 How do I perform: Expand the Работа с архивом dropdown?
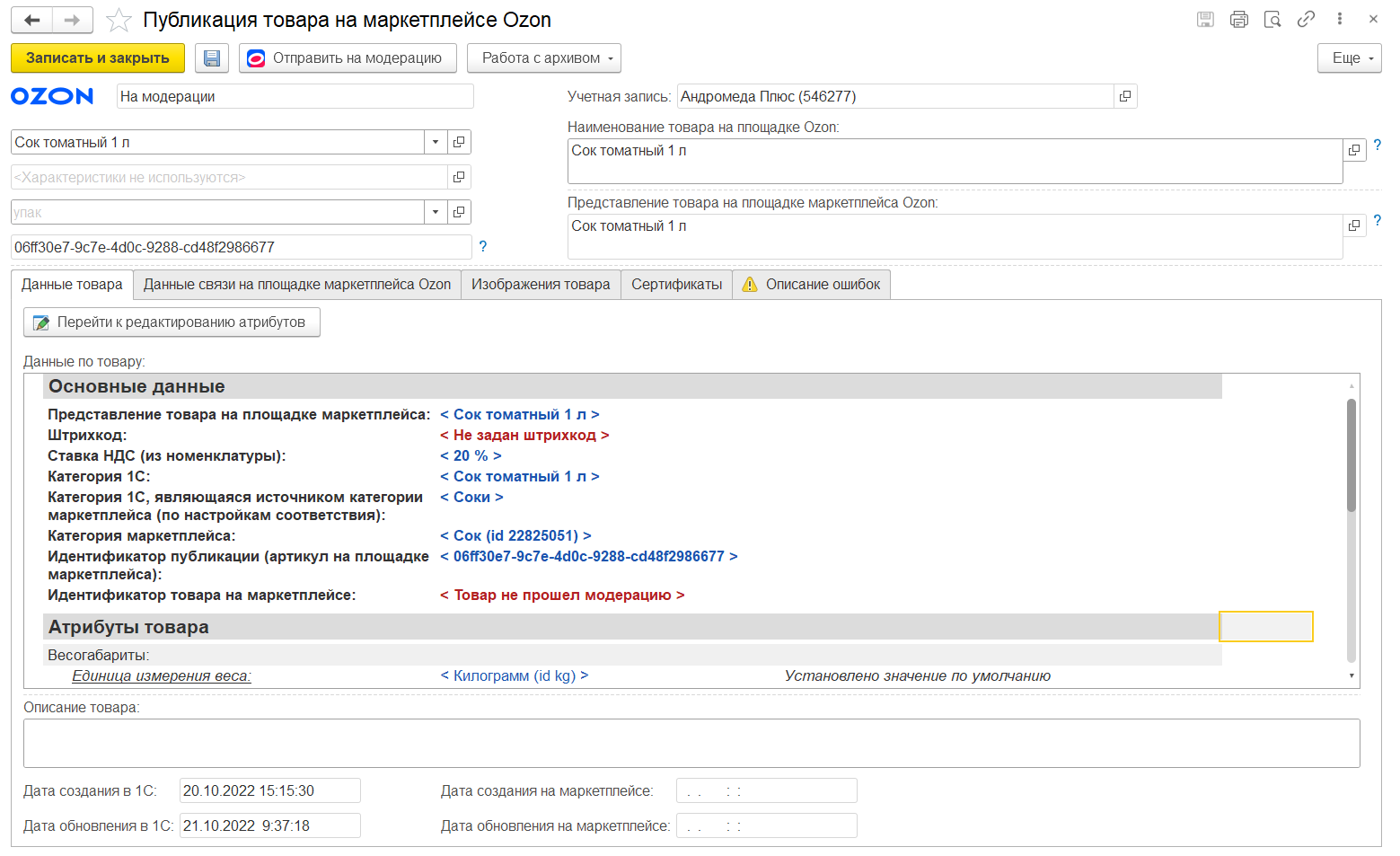tap(544, 58)
